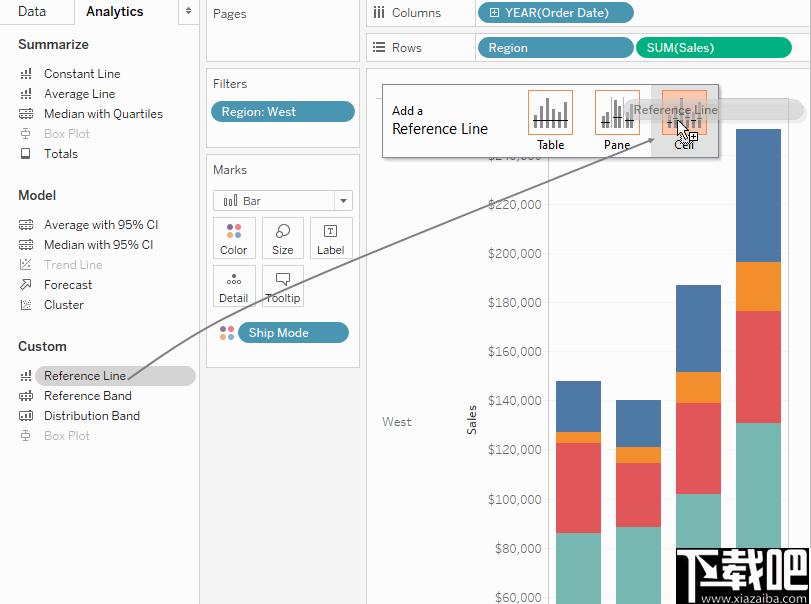Image resolution: width=811 pixels, height=604 pixels.
Task: Click the Distribution Band icon
Action: coord(26,416)
